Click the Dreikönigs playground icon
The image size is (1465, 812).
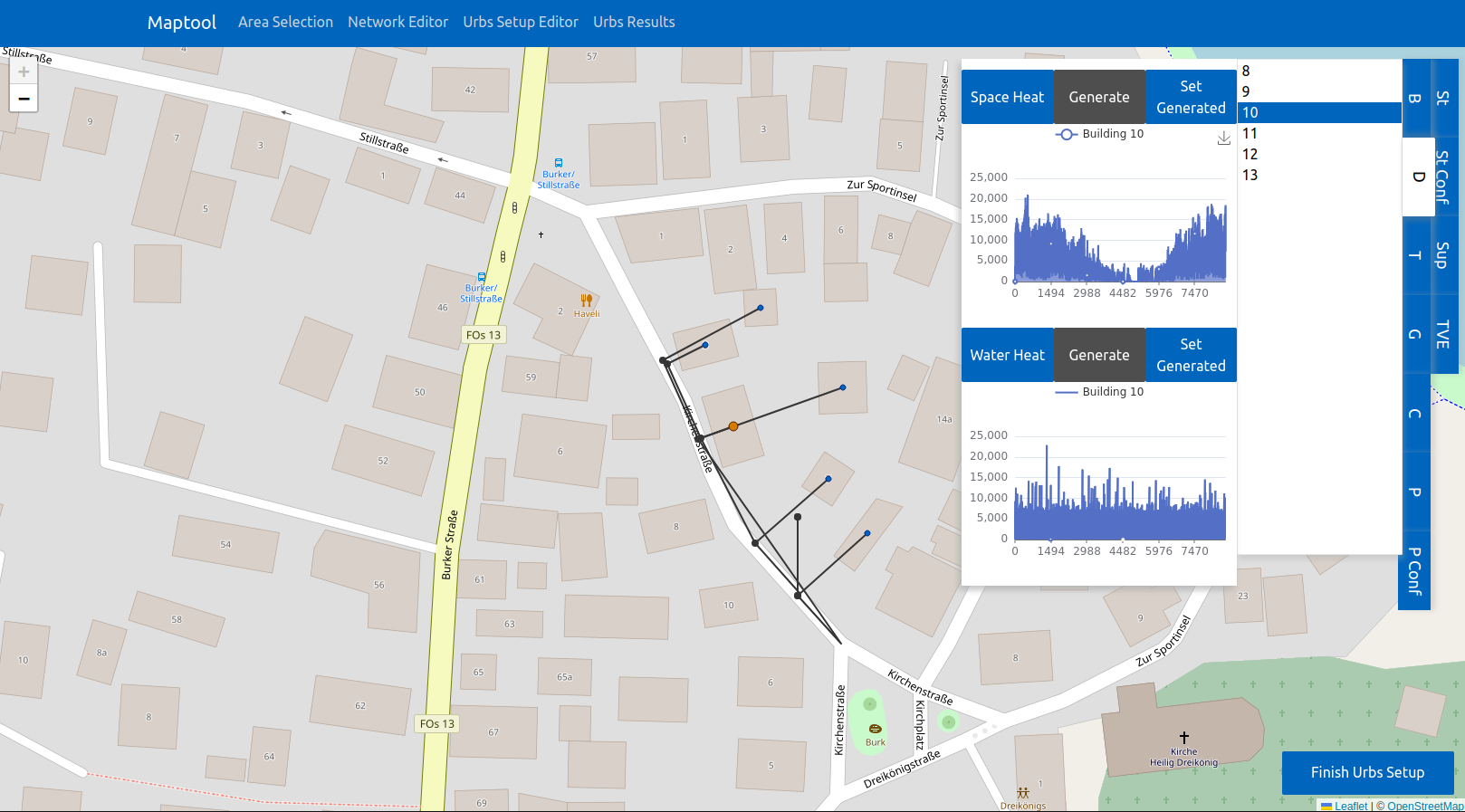1023,793
